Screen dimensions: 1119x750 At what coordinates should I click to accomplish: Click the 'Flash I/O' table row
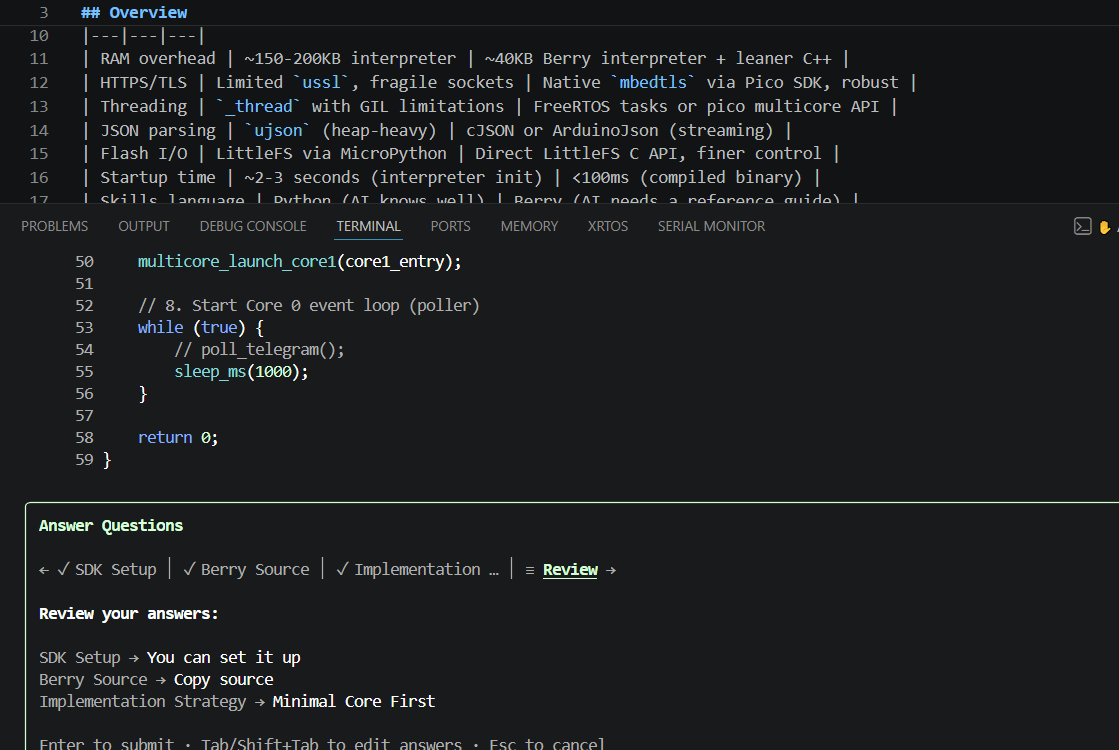(x=461, y=154)
